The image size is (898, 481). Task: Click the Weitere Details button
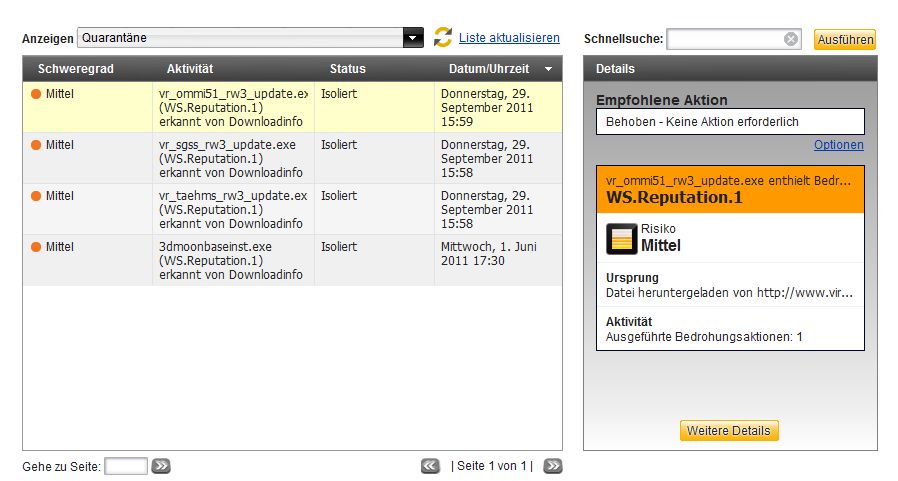click(729, 431)
